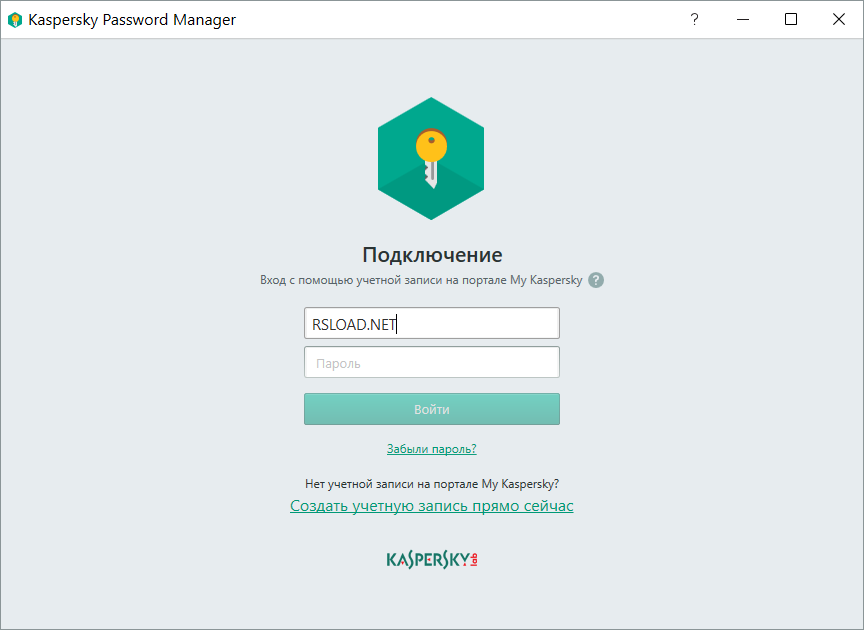This screenshot has height=630, width=864.
Task: Click the Kaspersky Lab logo at bottom
Action: (x=432, y=559)
